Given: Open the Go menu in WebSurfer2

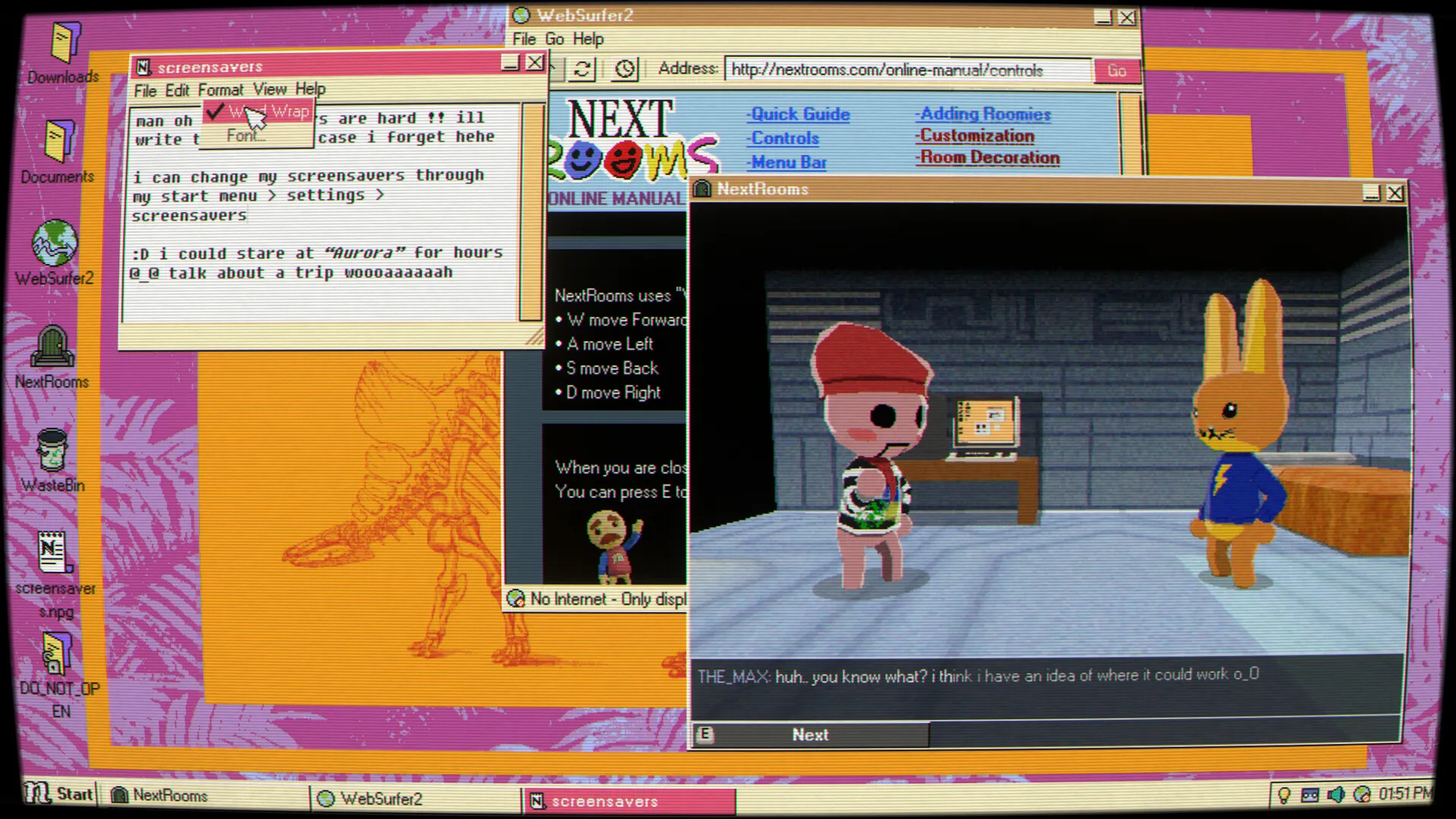Looking at the screenshot, I should (x=554, y=39).
